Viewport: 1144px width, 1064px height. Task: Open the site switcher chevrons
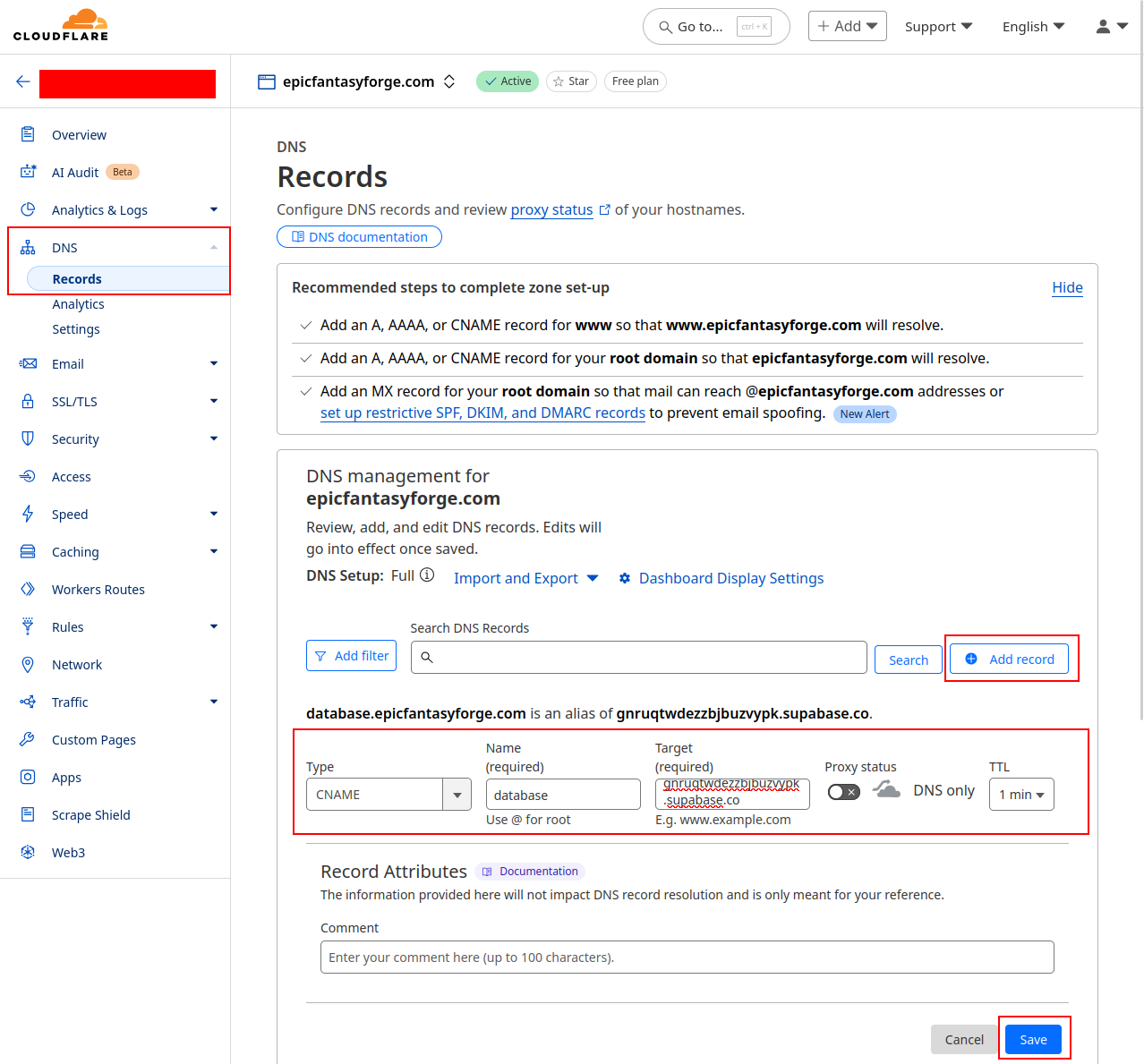(x=449, y=81)
